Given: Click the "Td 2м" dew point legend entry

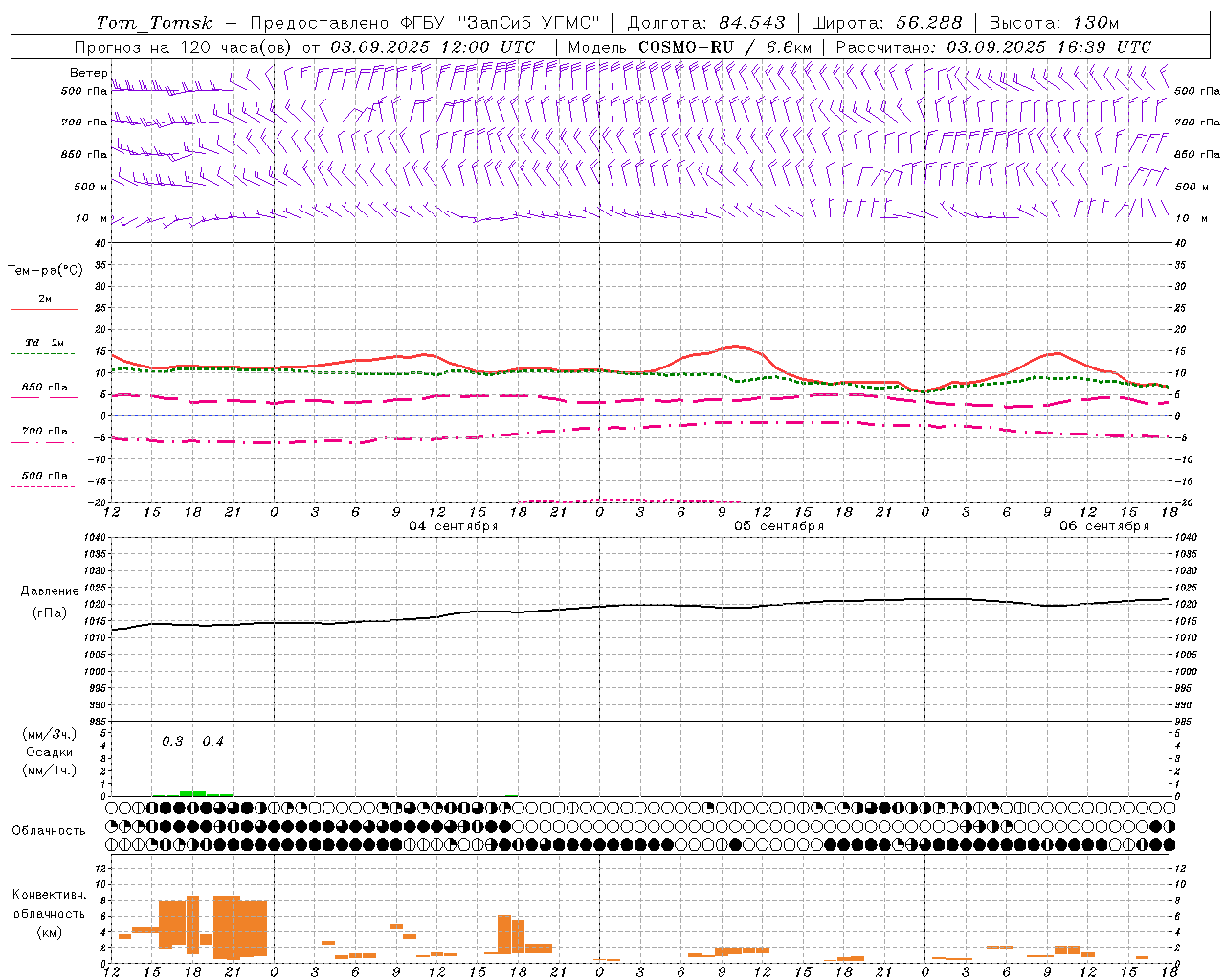Looking at the screenshot, I should [x=45, y=343].
